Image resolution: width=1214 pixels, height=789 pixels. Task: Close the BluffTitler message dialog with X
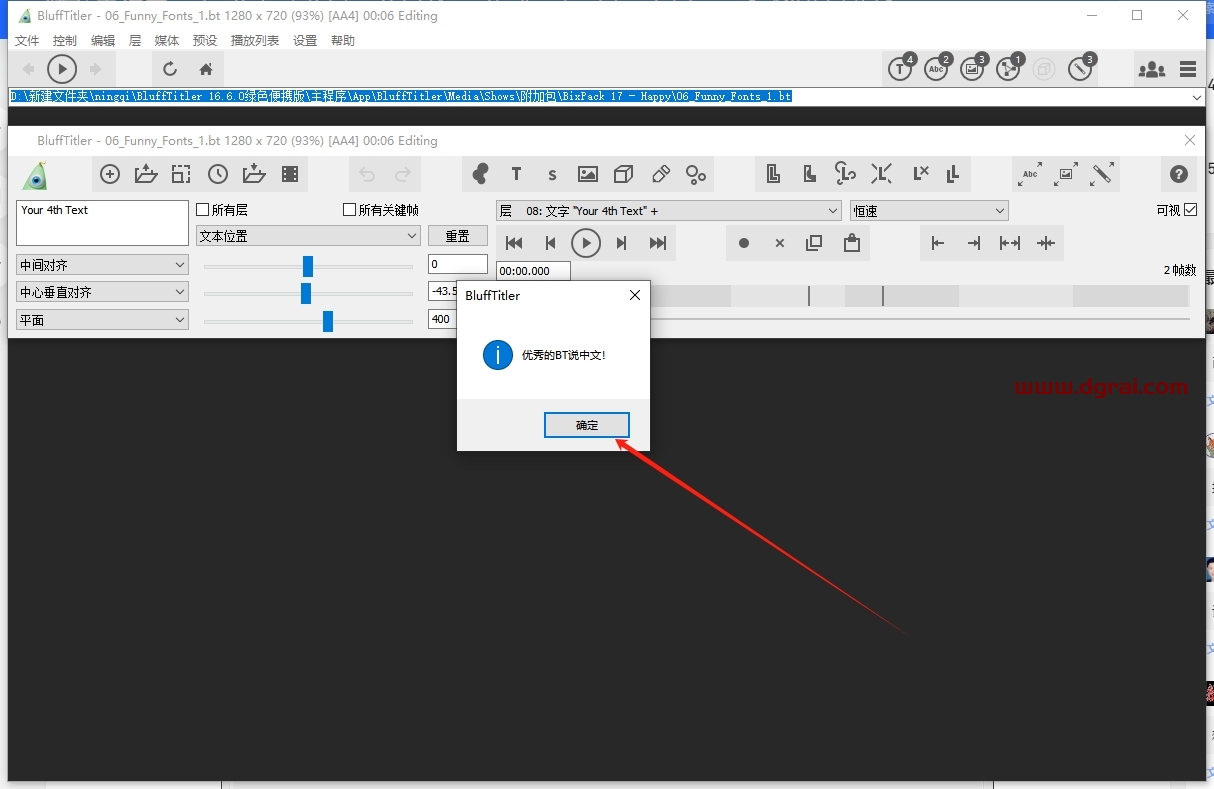click(x=634, y=295)
